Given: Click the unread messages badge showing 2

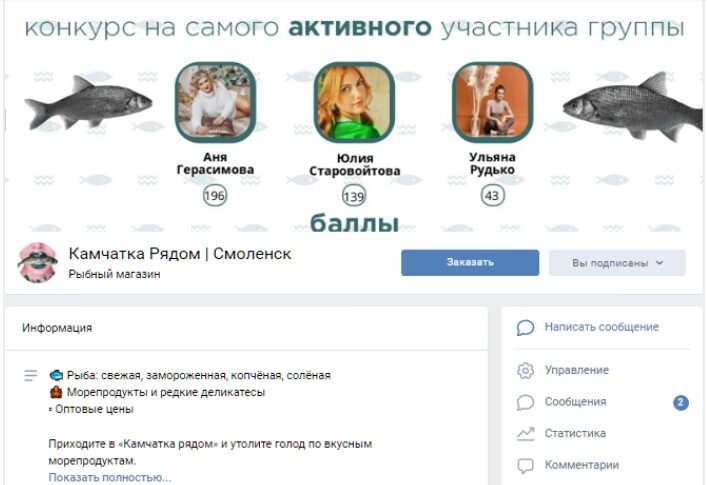Looking at the screenshot, I should pyautogui.click(x=681, y=402).
